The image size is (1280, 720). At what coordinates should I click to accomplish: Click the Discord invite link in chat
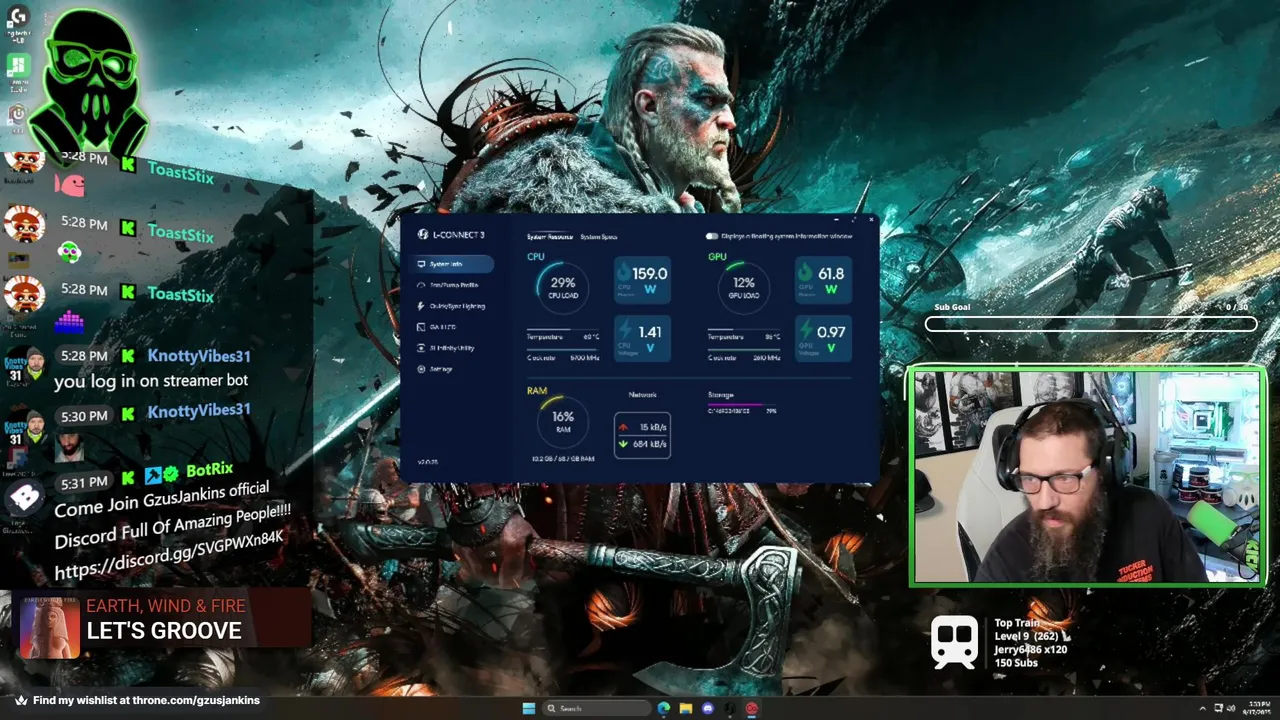point(169,556)
